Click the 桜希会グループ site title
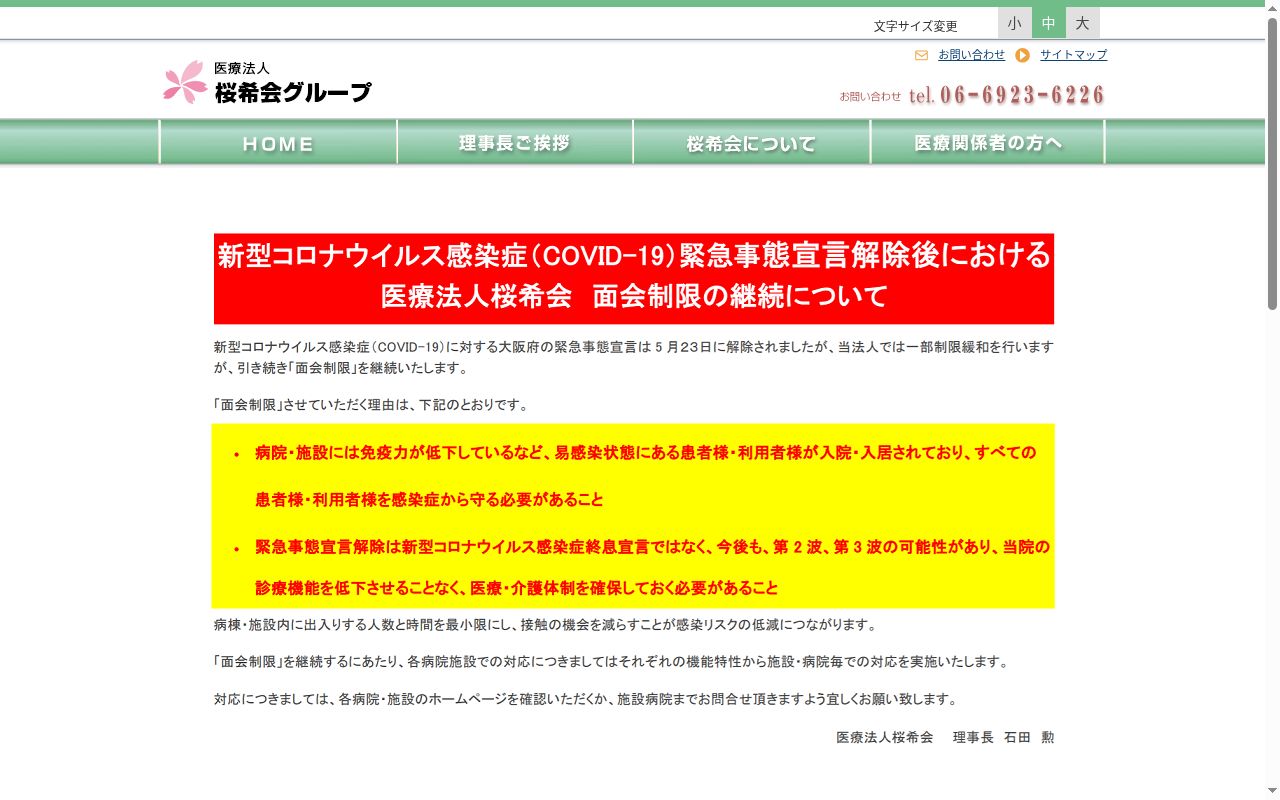The image size is (1280, 800). pos(293,93)
